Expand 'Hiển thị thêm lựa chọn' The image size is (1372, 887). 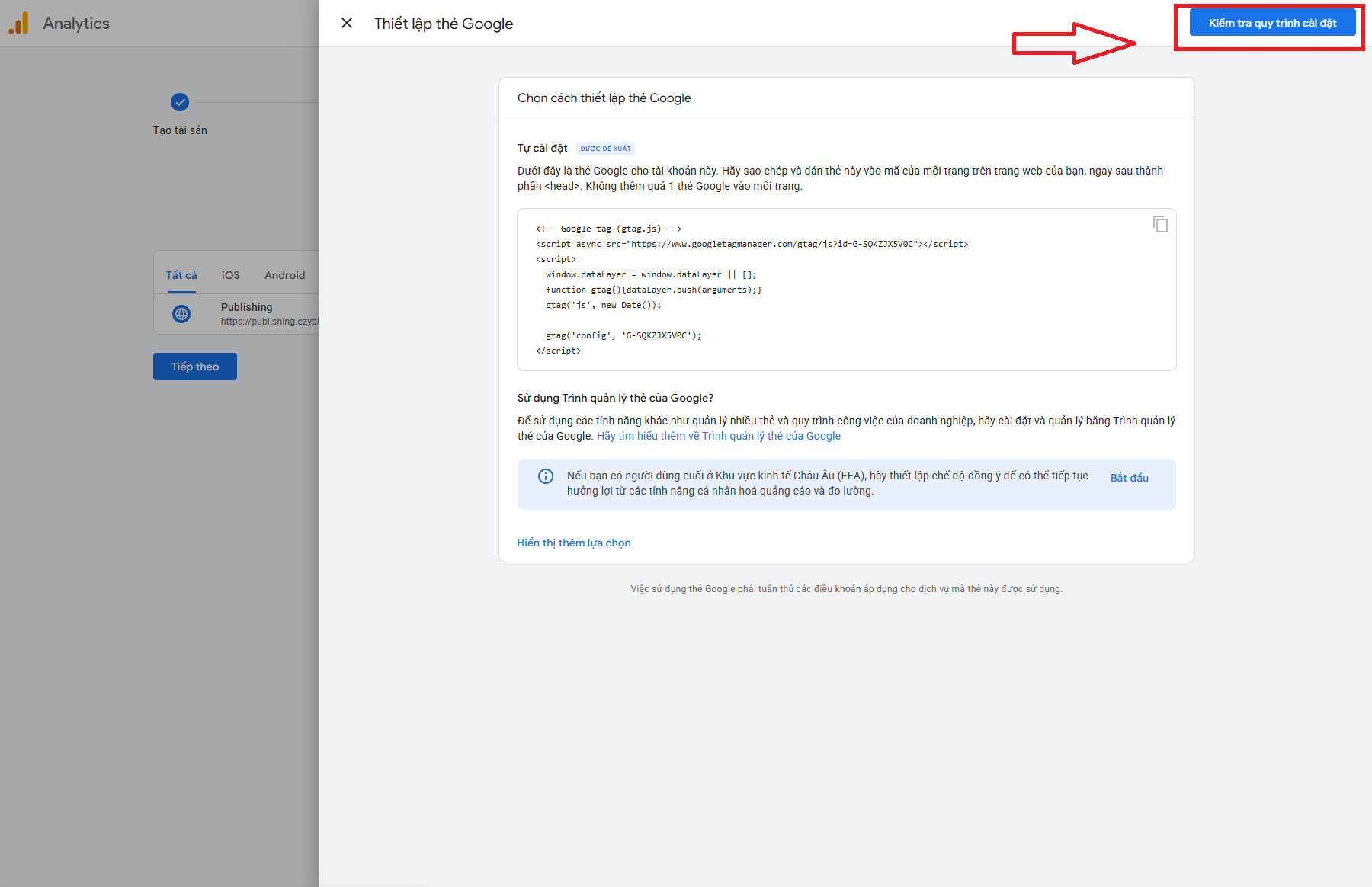tap(574, 543)
